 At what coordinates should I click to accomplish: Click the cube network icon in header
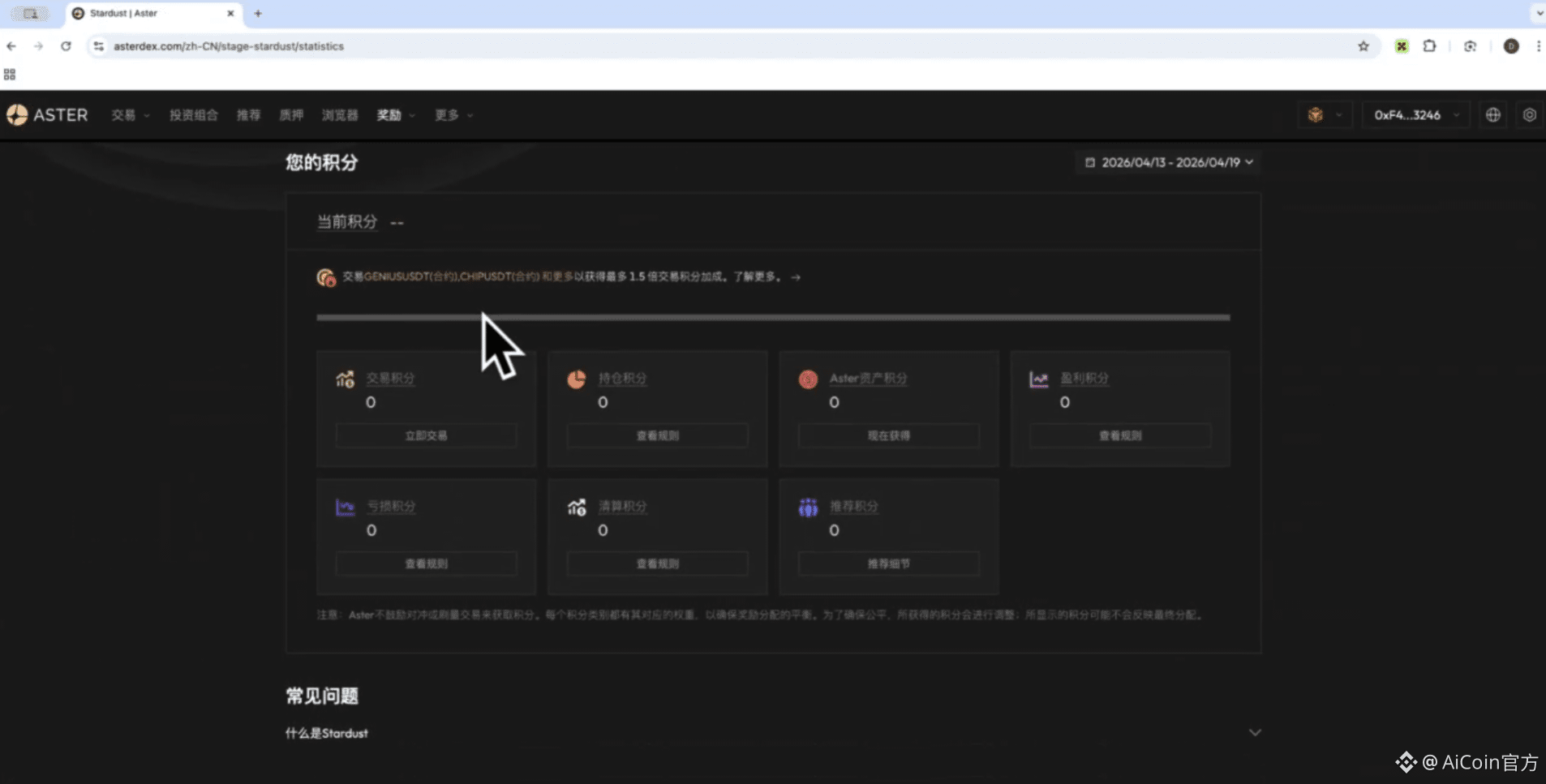tap(1316, 115)
